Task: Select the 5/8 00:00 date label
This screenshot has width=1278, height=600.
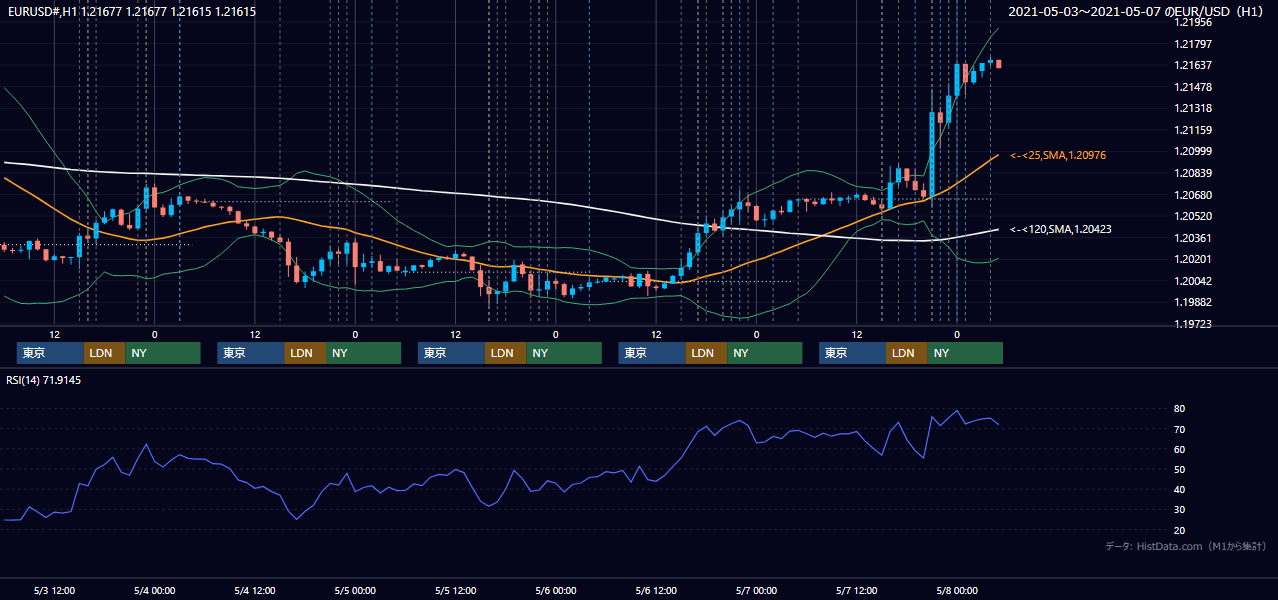Action: click(957, 590)
